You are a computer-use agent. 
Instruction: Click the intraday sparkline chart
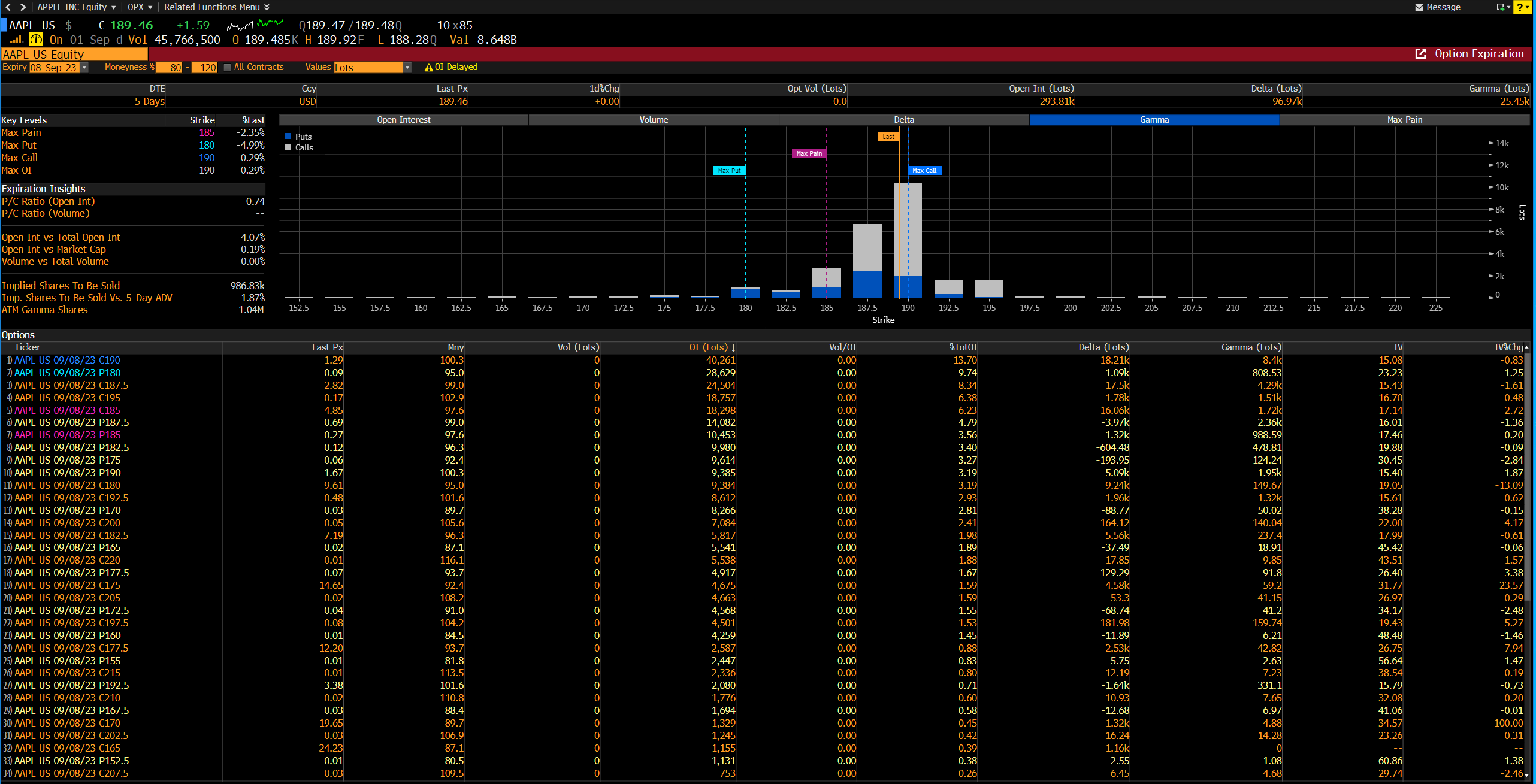click(x=255, y=25)
